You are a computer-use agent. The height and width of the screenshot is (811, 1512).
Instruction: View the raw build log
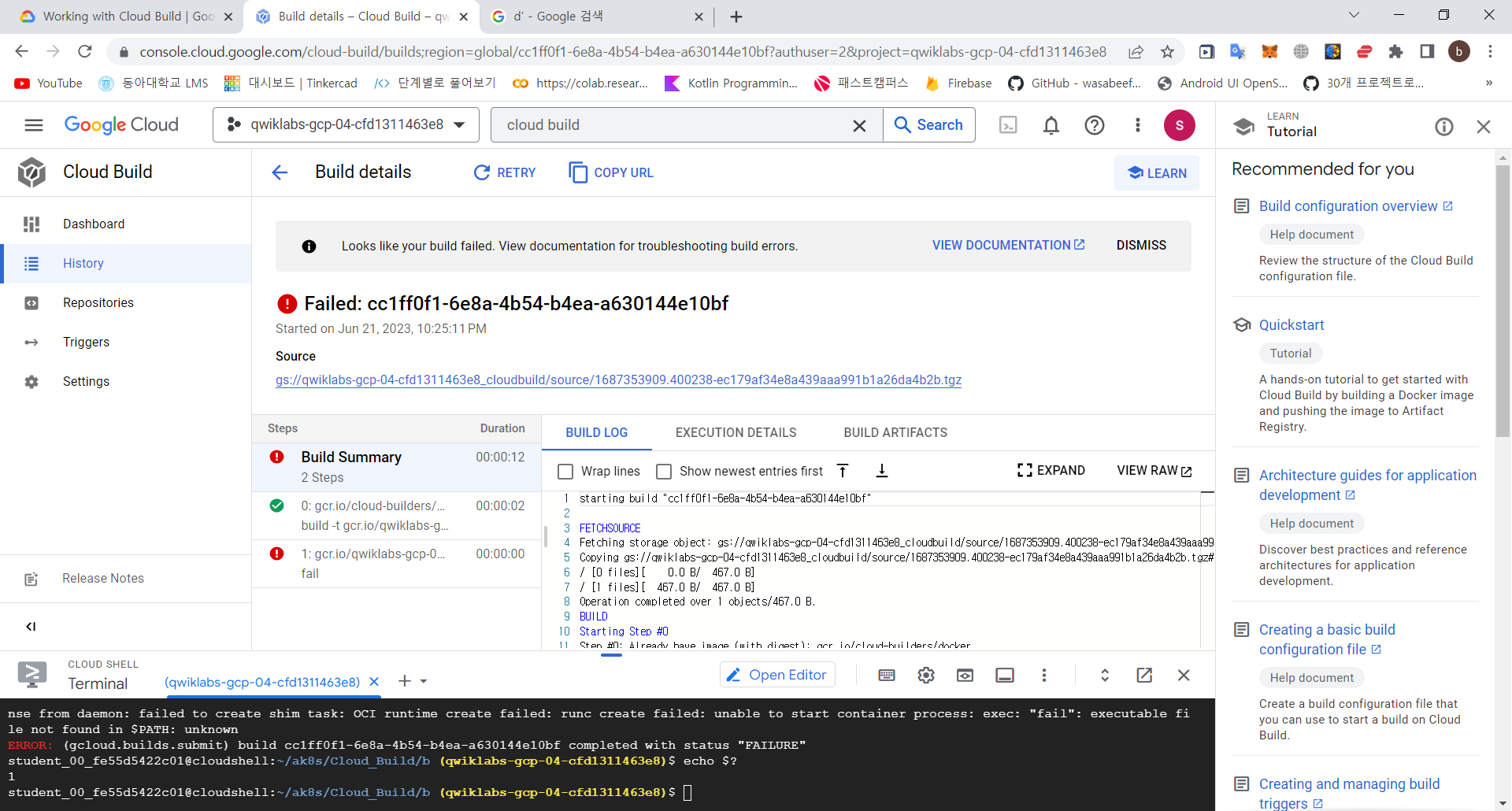click(1154, 471)
